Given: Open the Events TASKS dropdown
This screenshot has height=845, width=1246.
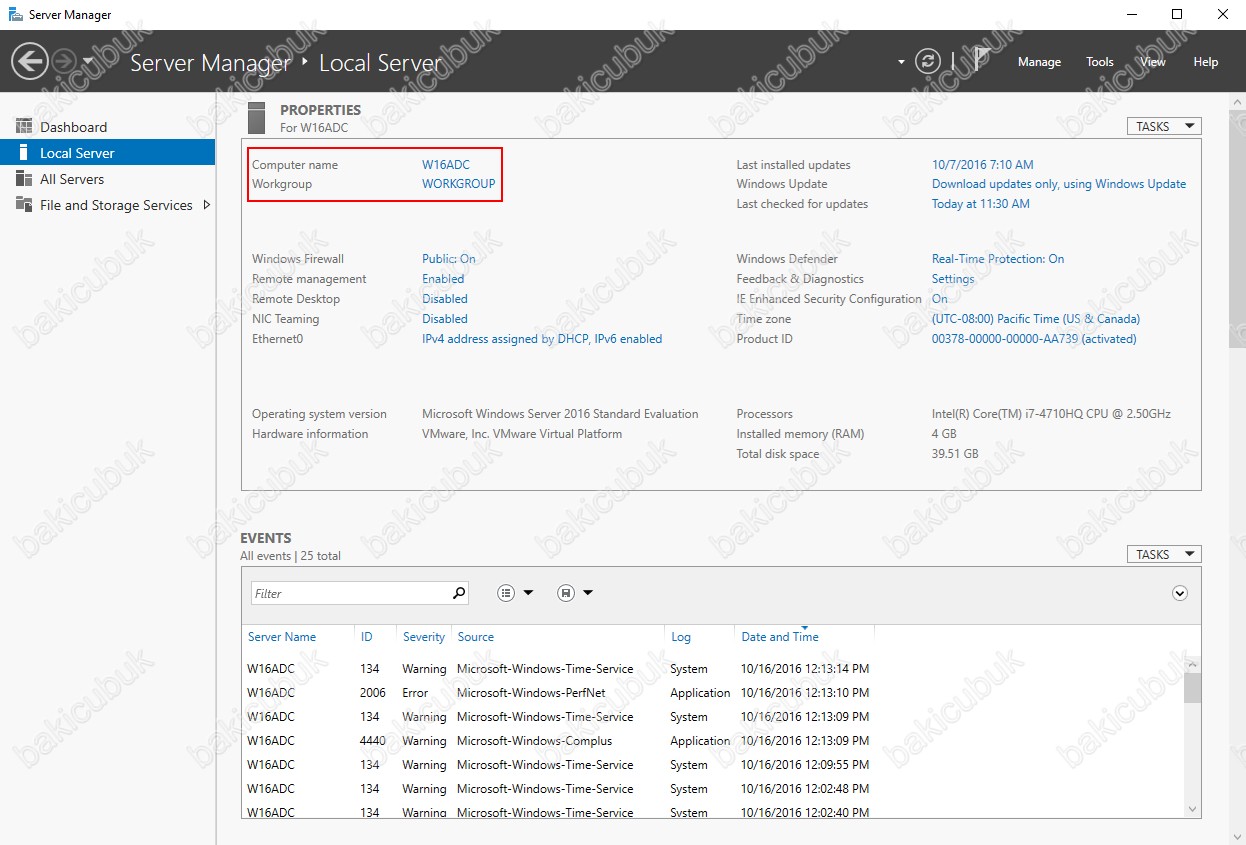Looking at the screenshot, I should [x=1163, y=554].
